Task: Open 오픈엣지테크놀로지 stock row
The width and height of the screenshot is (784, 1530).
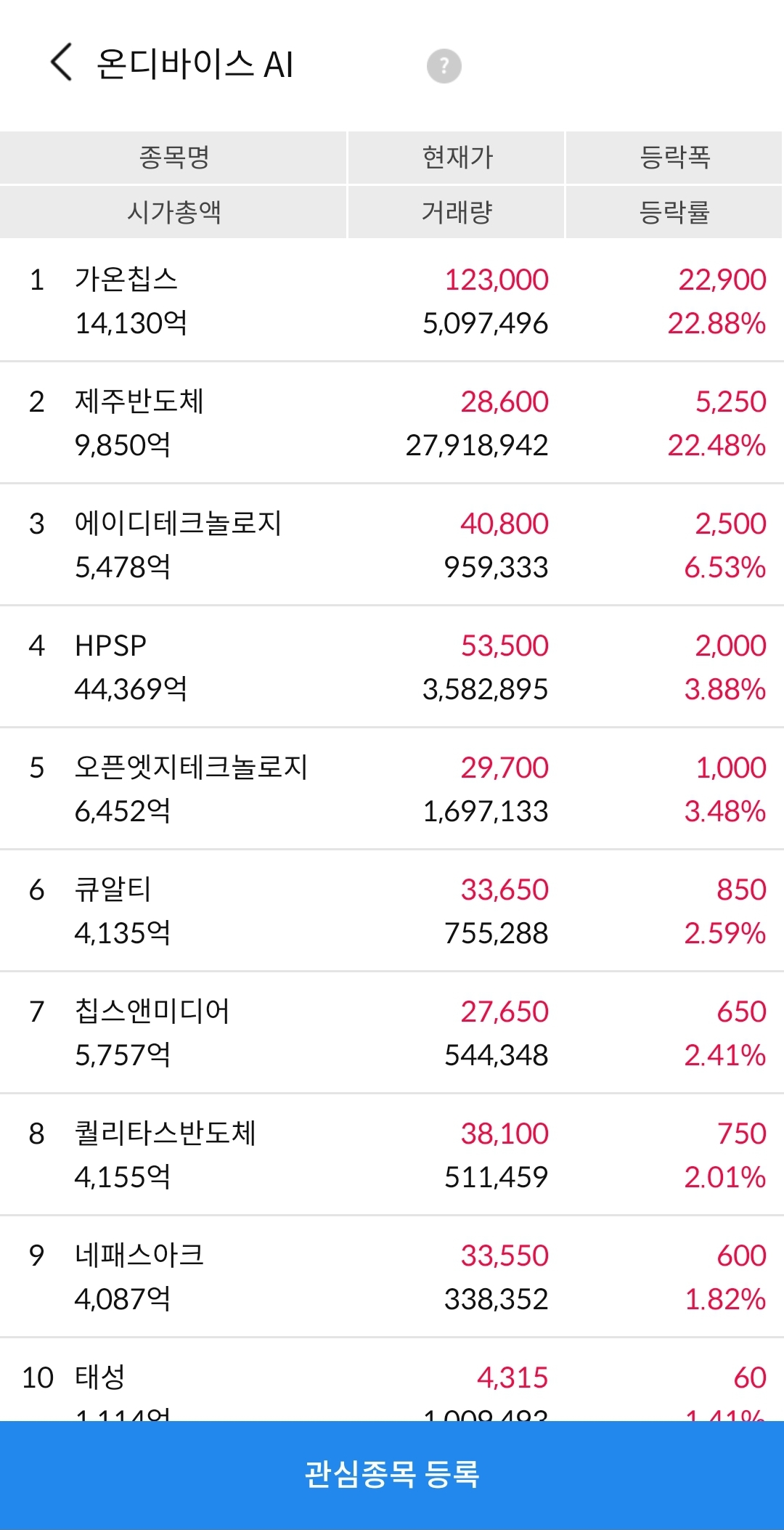Action: pos(392,789)
